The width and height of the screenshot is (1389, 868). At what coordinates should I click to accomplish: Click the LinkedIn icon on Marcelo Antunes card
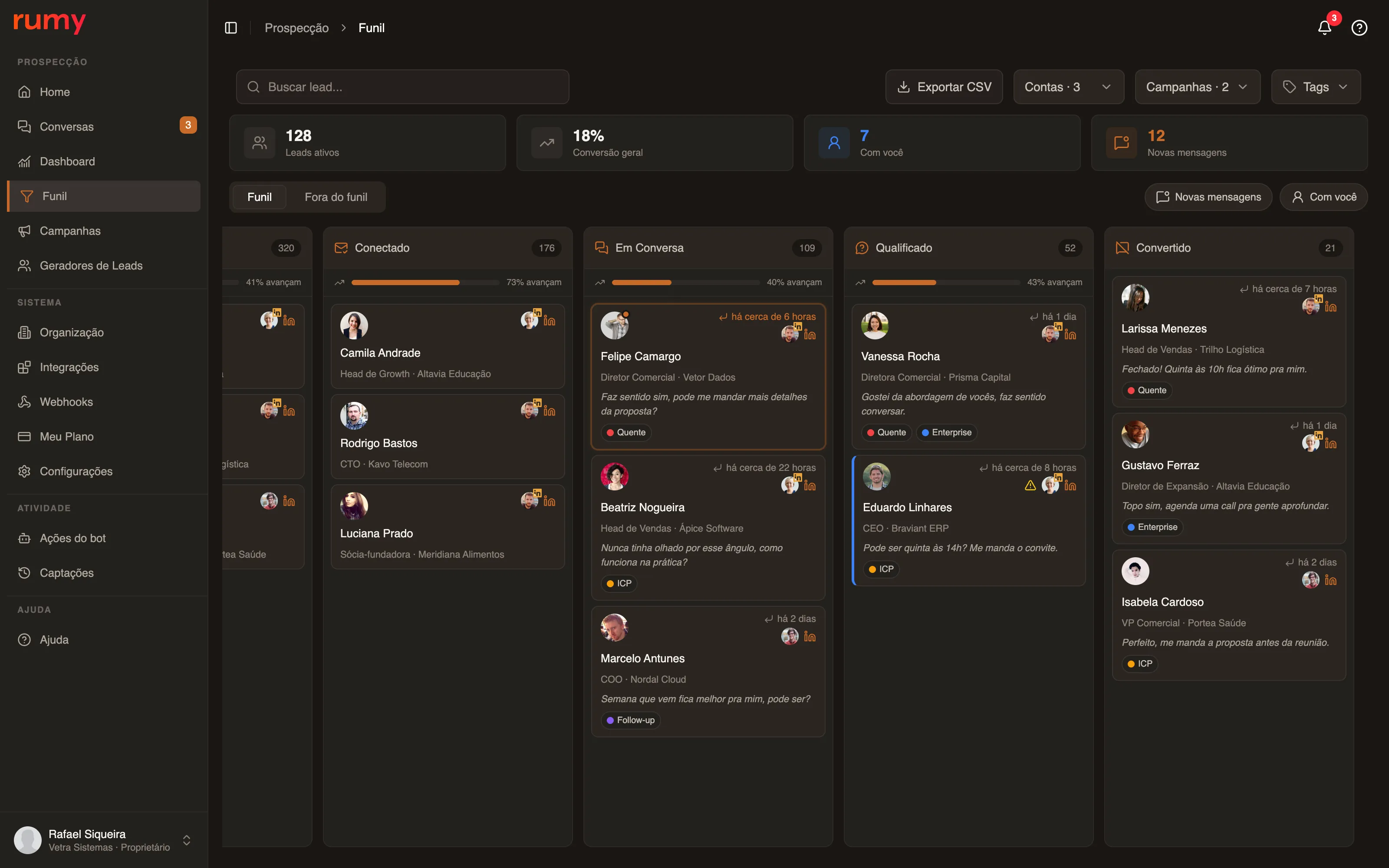click(810, 636)
